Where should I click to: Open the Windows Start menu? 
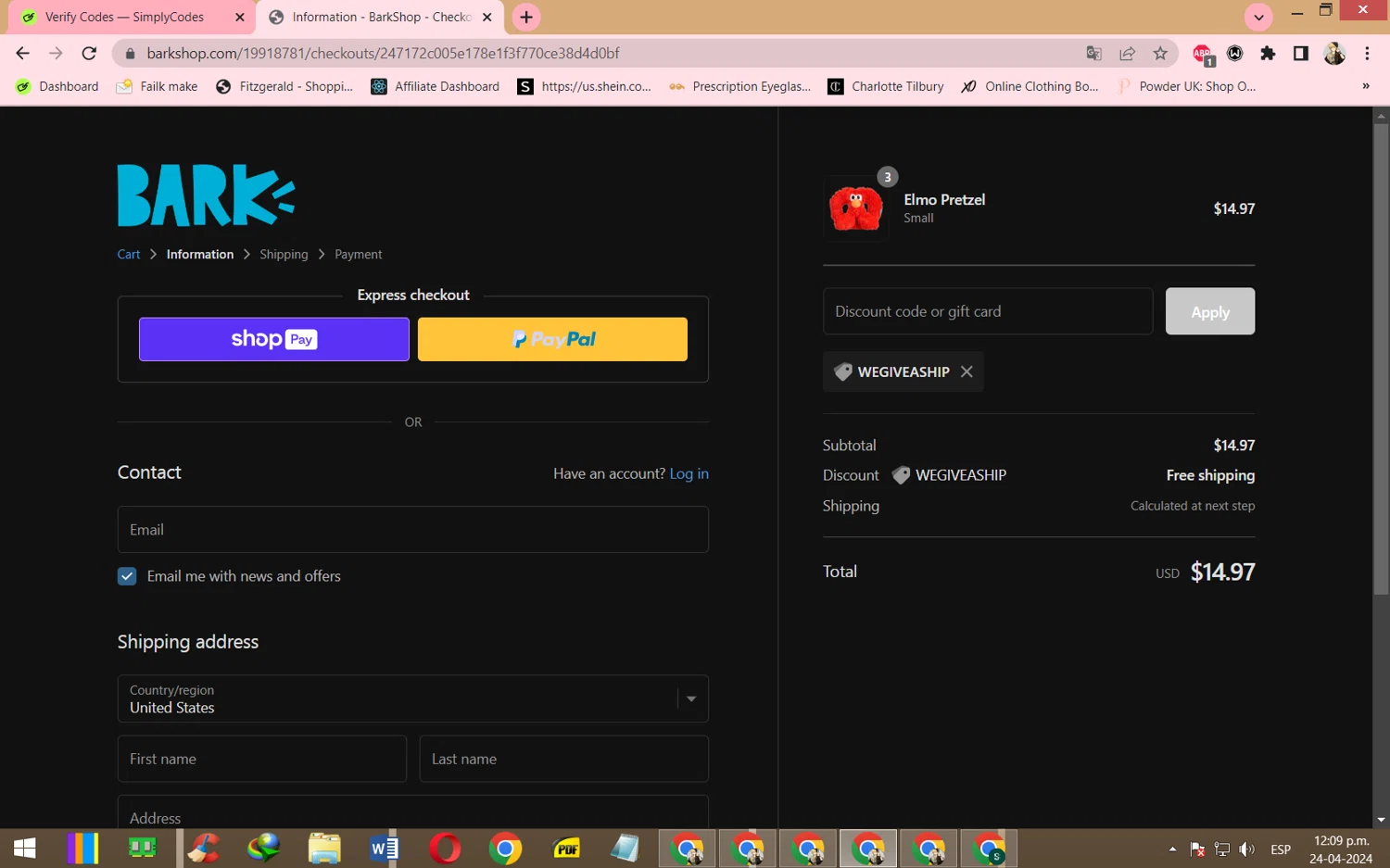(25, 849)
